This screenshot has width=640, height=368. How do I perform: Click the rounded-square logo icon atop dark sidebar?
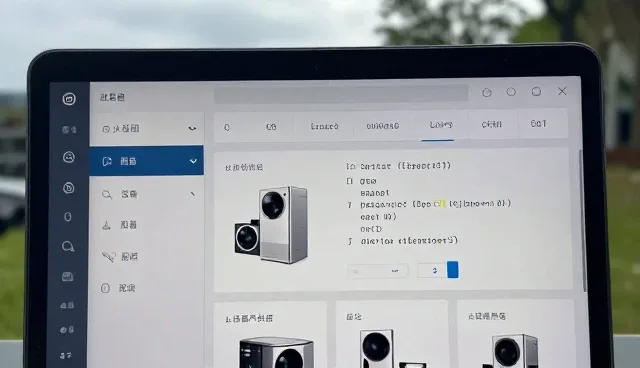[x=69, y=98]
